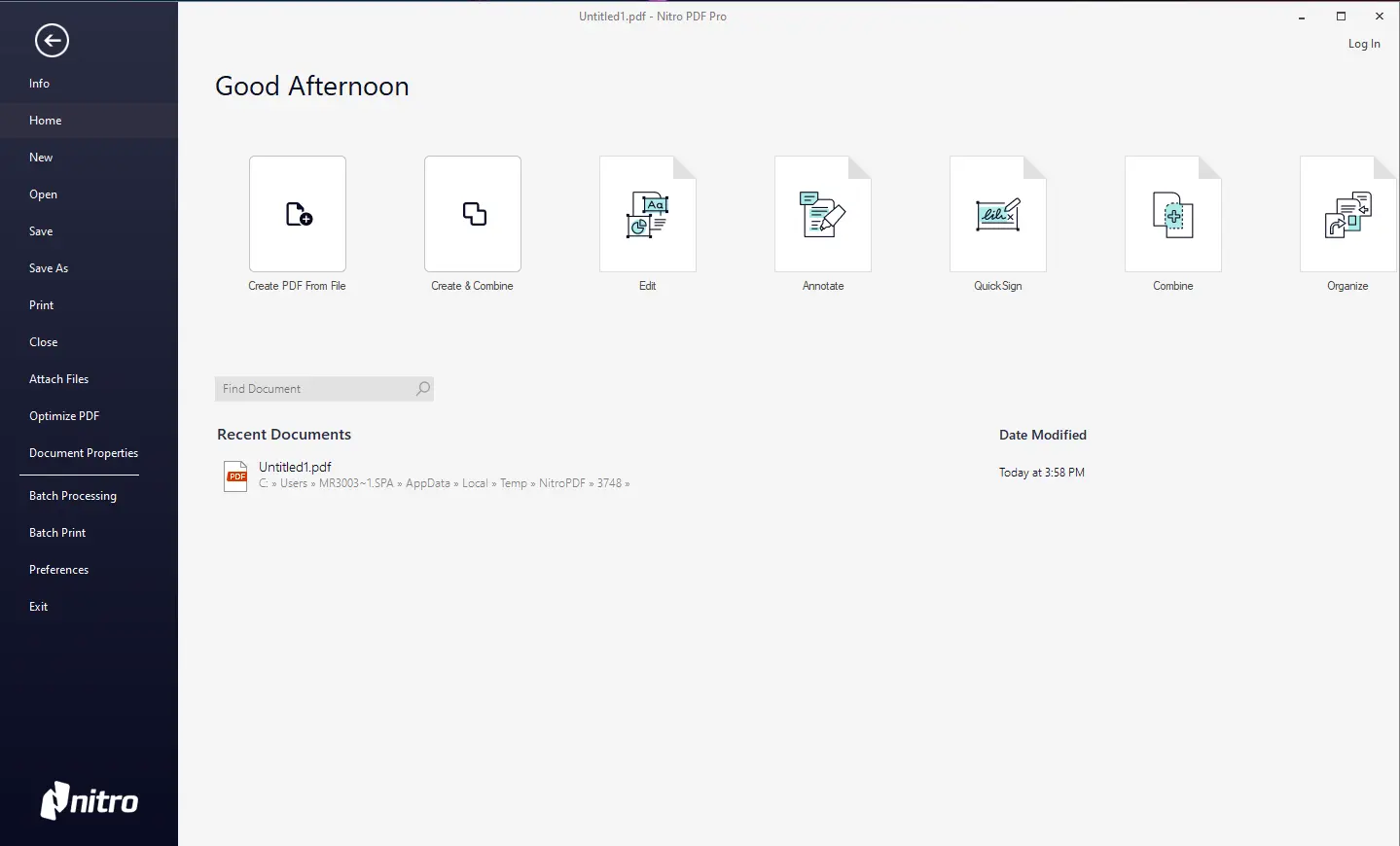The width and height of the screenshot is (1400, 846).
Task: Click the Untitled1.pdf file path text
Action: (444, 483)
